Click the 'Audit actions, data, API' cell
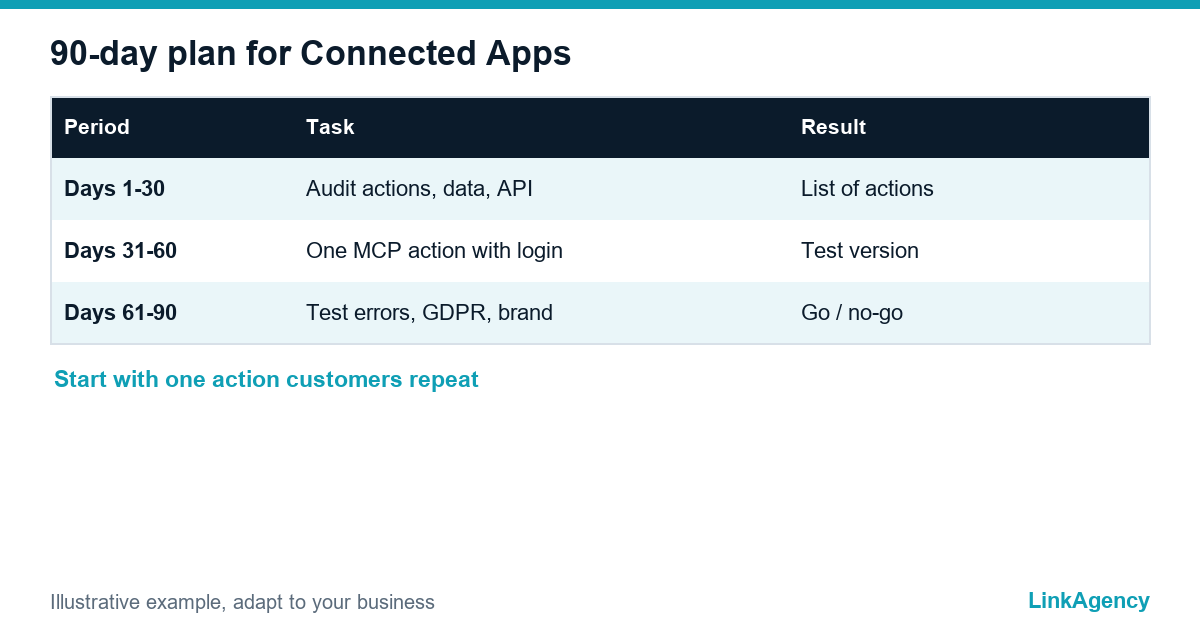 coord(419,189)
